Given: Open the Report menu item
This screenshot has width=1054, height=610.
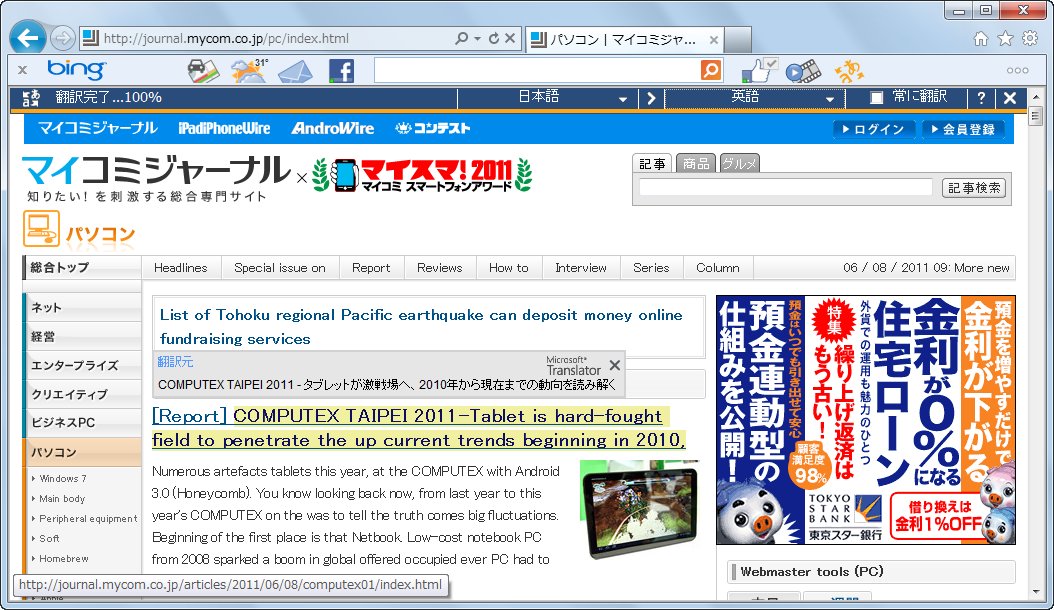Looking at the screenshot, I should (371, 268).
